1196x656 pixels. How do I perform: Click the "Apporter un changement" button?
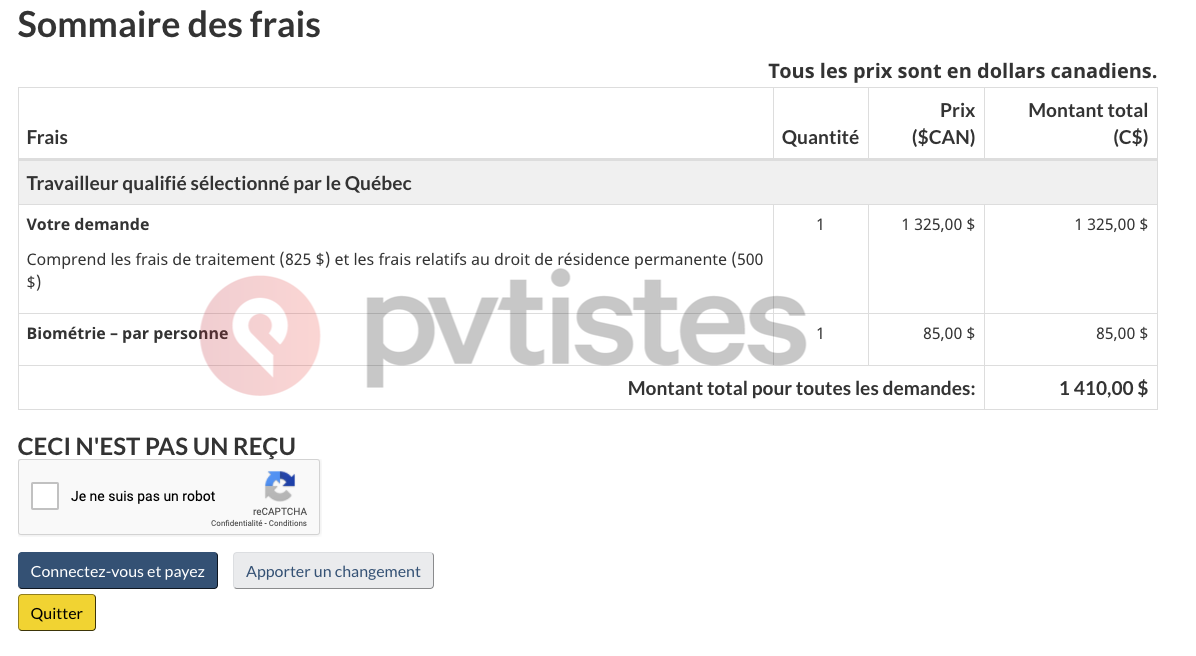coord(333,571)
